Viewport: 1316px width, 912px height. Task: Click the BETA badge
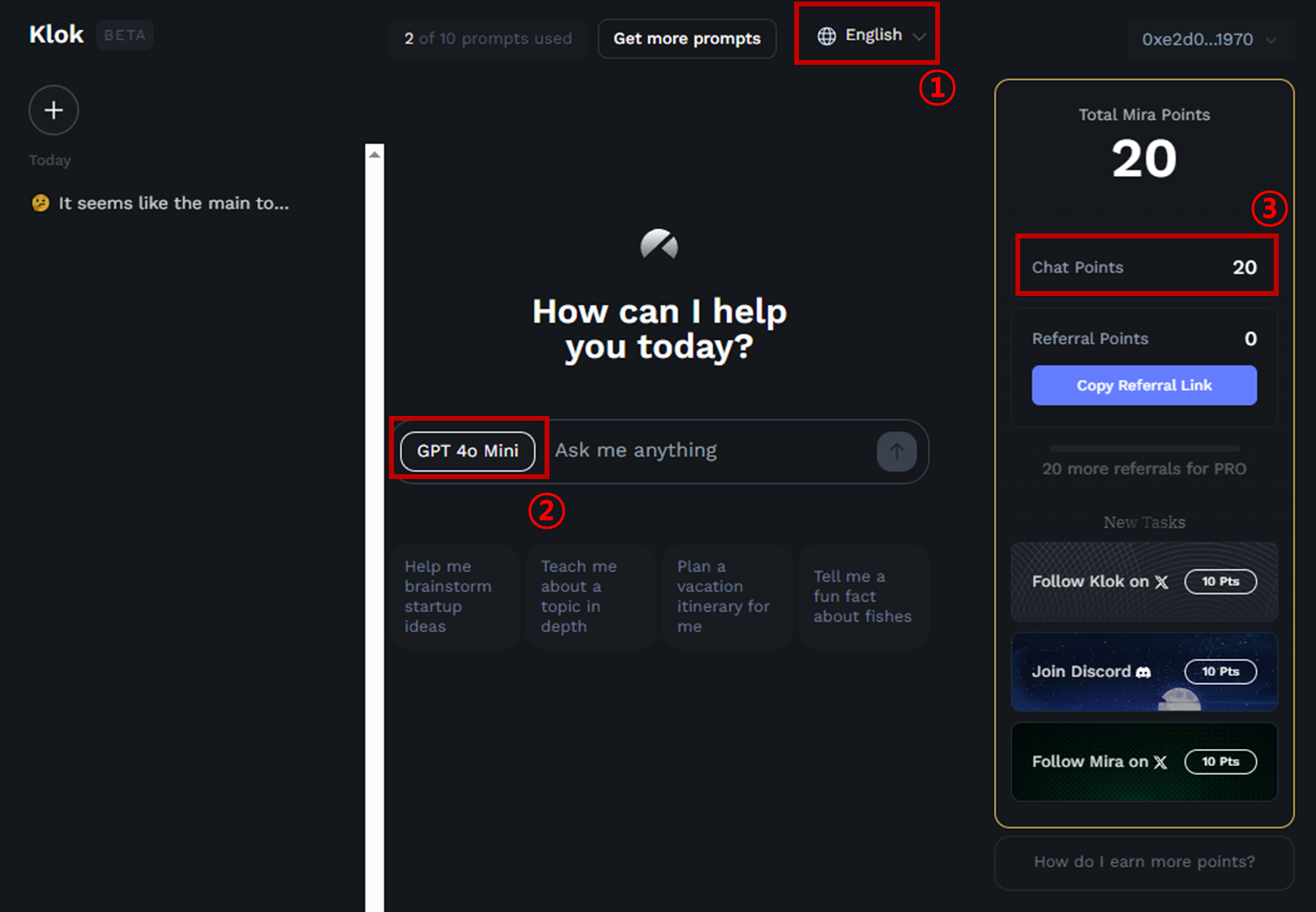(x=125, y=36)
